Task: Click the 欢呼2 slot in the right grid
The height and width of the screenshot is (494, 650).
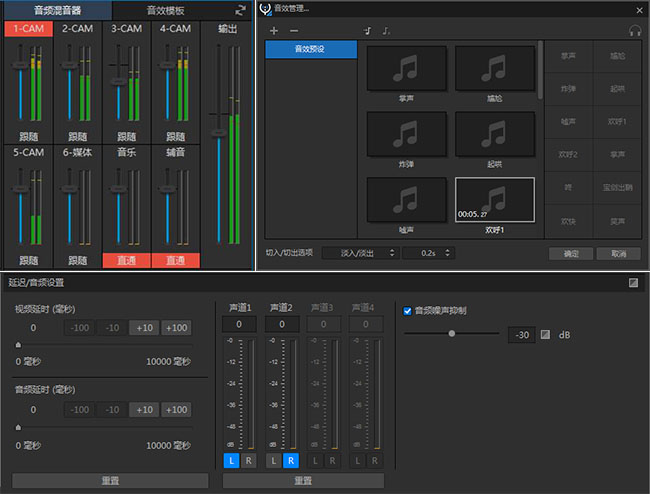Action: coord(568,155)
